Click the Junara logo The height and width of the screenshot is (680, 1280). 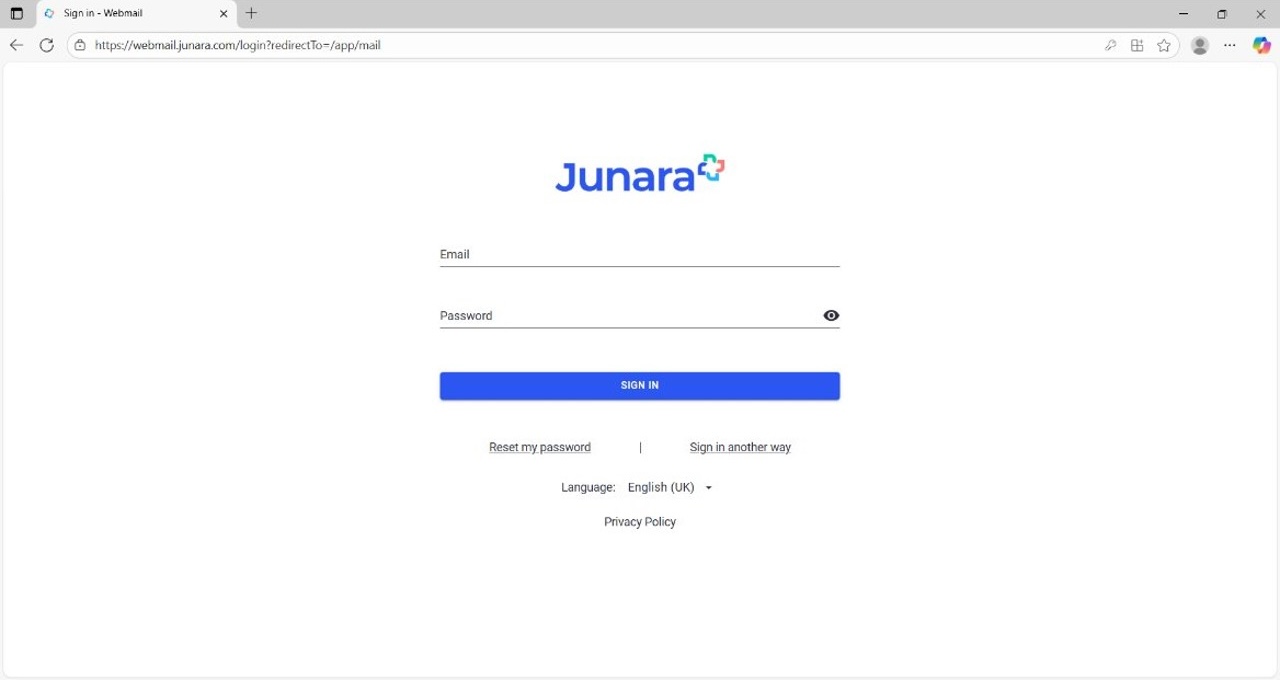(x=640, y=174)
